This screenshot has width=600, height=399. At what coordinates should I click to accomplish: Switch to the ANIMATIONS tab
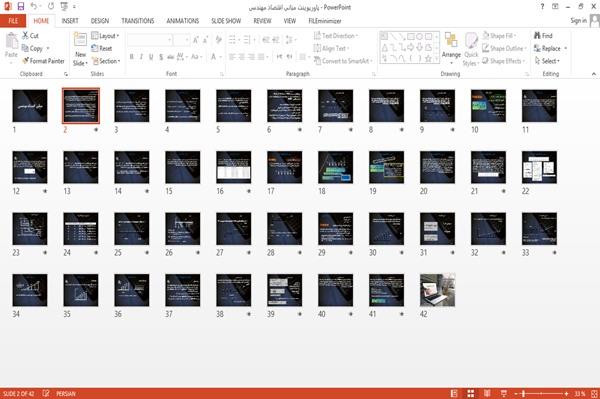(x=183, y=21)
